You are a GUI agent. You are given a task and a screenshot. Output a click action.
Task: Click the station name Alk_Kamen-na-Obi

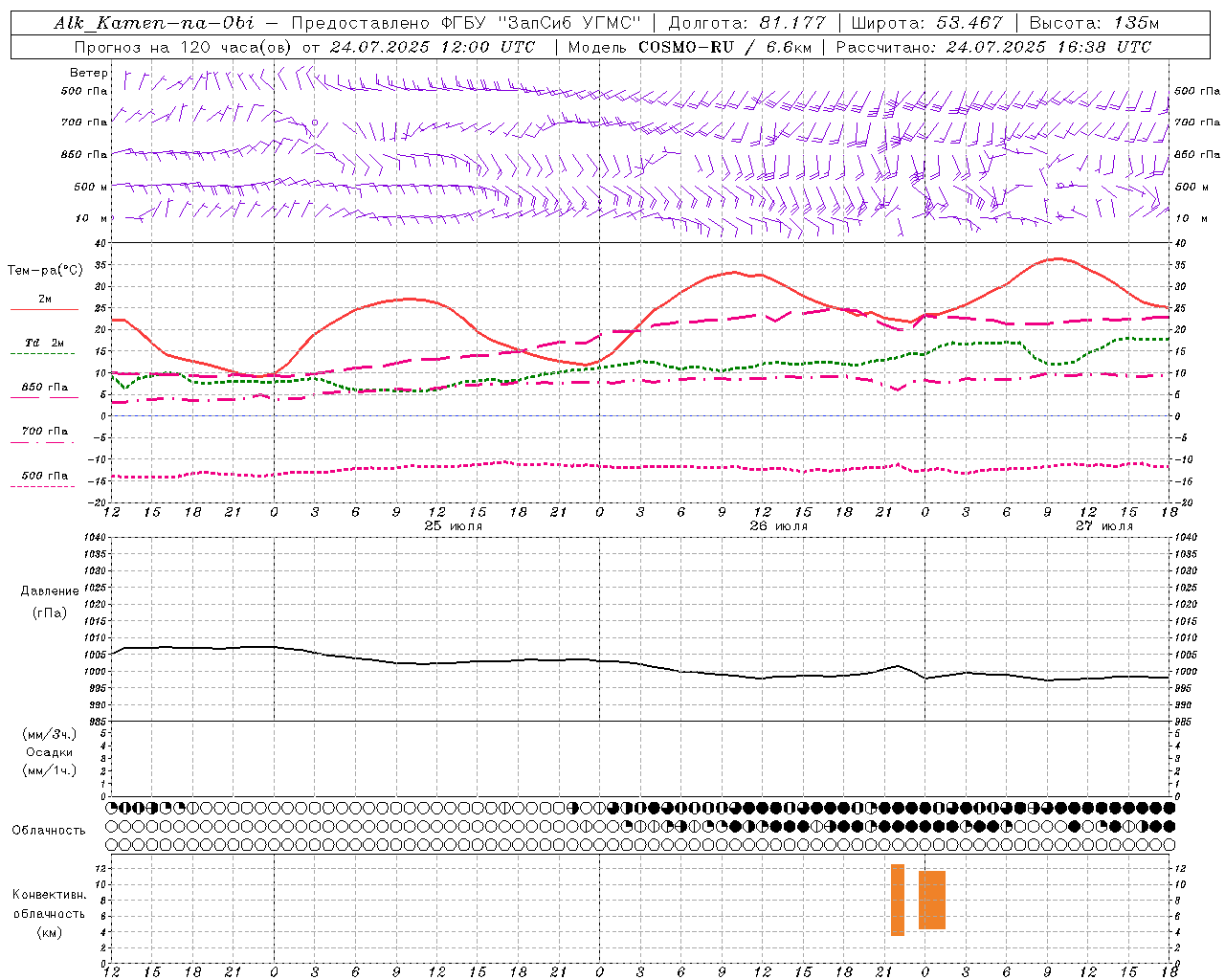[x=154, y=23]
